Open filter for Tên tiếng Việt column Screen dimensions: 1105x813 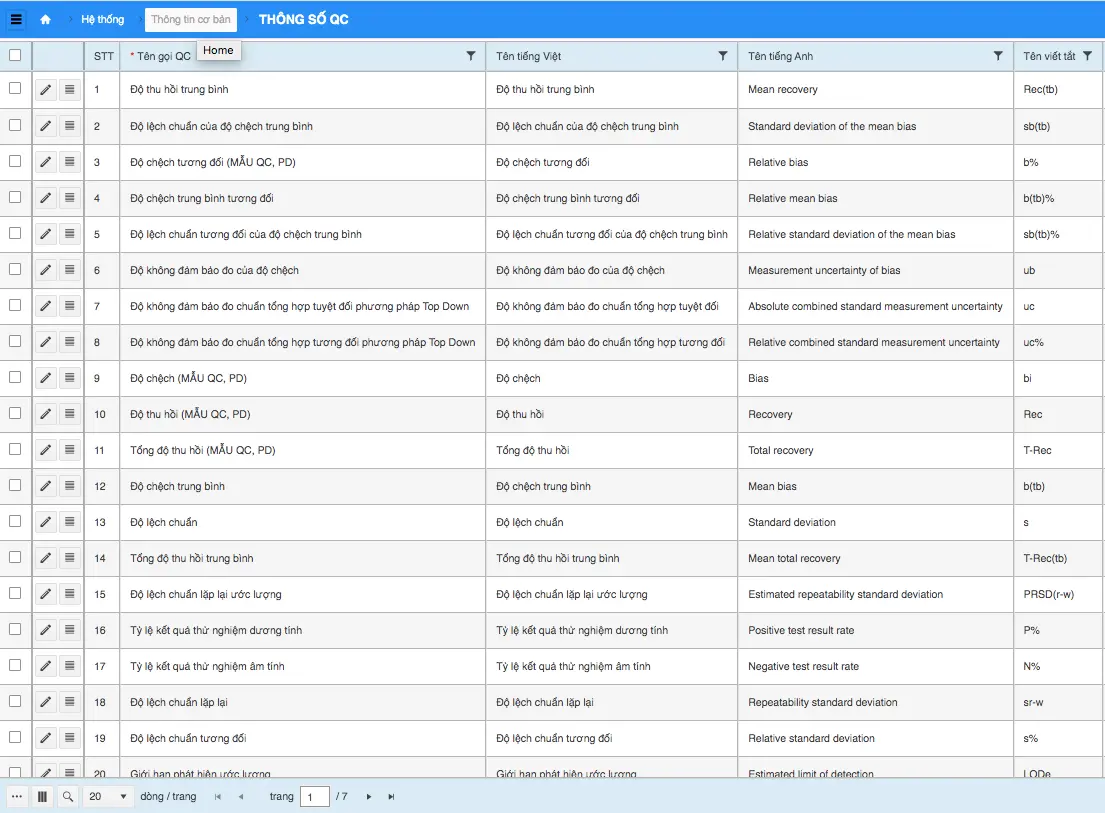point(722,56)
